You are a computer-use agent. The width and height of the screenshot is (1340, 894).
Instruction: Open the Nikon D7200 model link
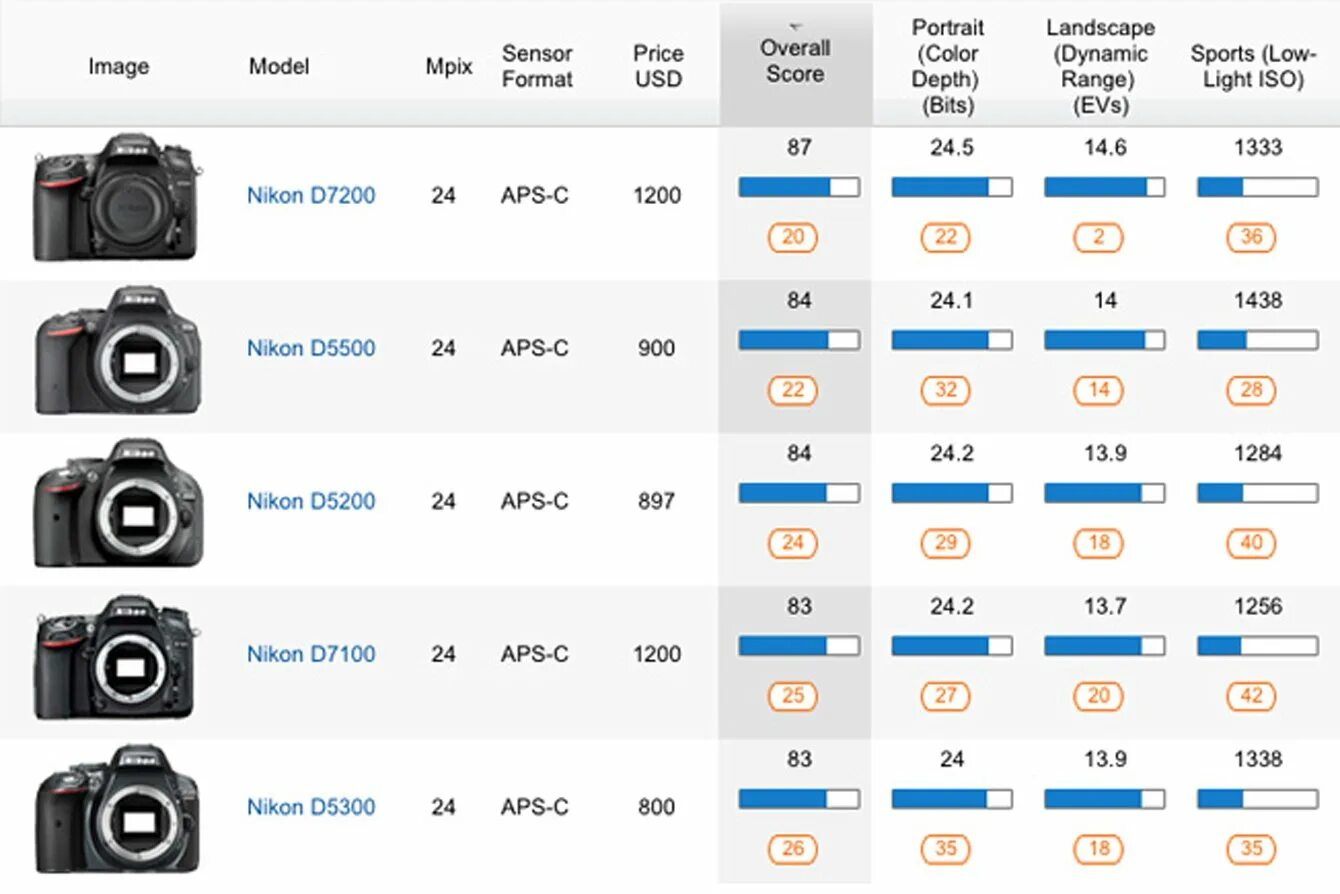pos(311,195)
